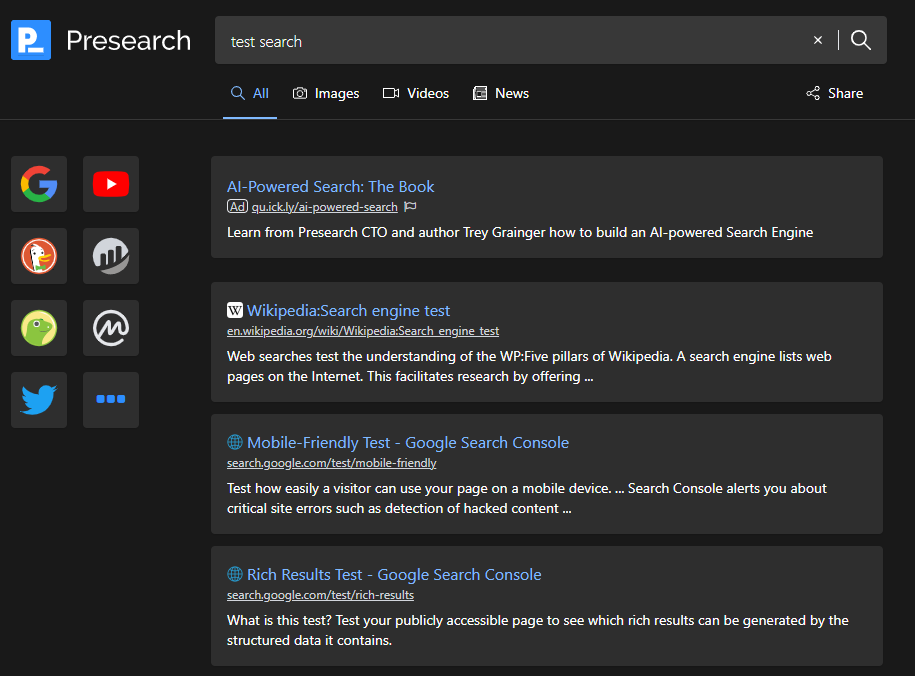Click the magnifying glass search button
Screen dimensions: 915x676
pos(861,40)
